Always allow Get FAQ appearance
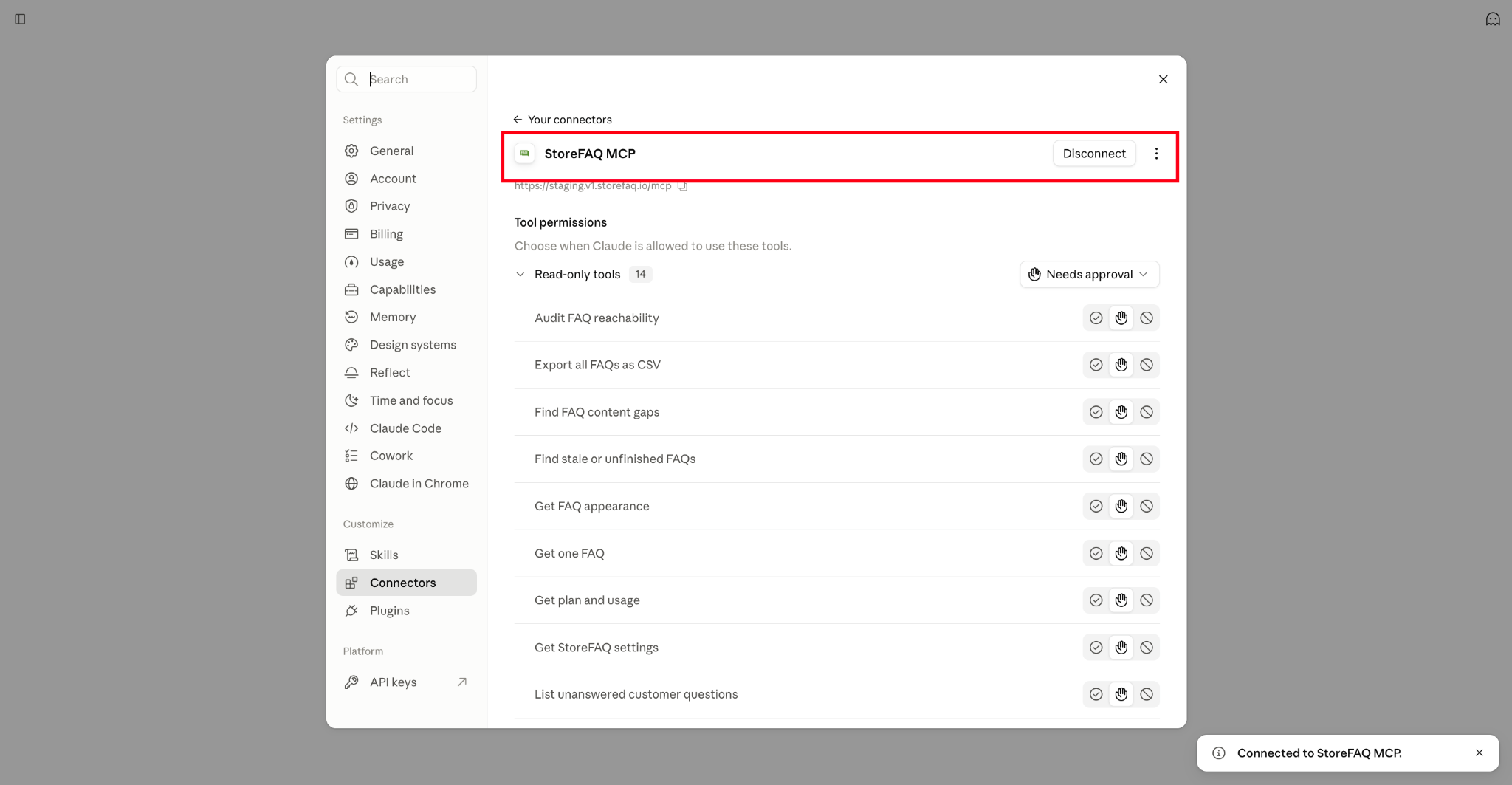Image resolution: width=1512 pixels, height=785 pixels. [1096, 507]
